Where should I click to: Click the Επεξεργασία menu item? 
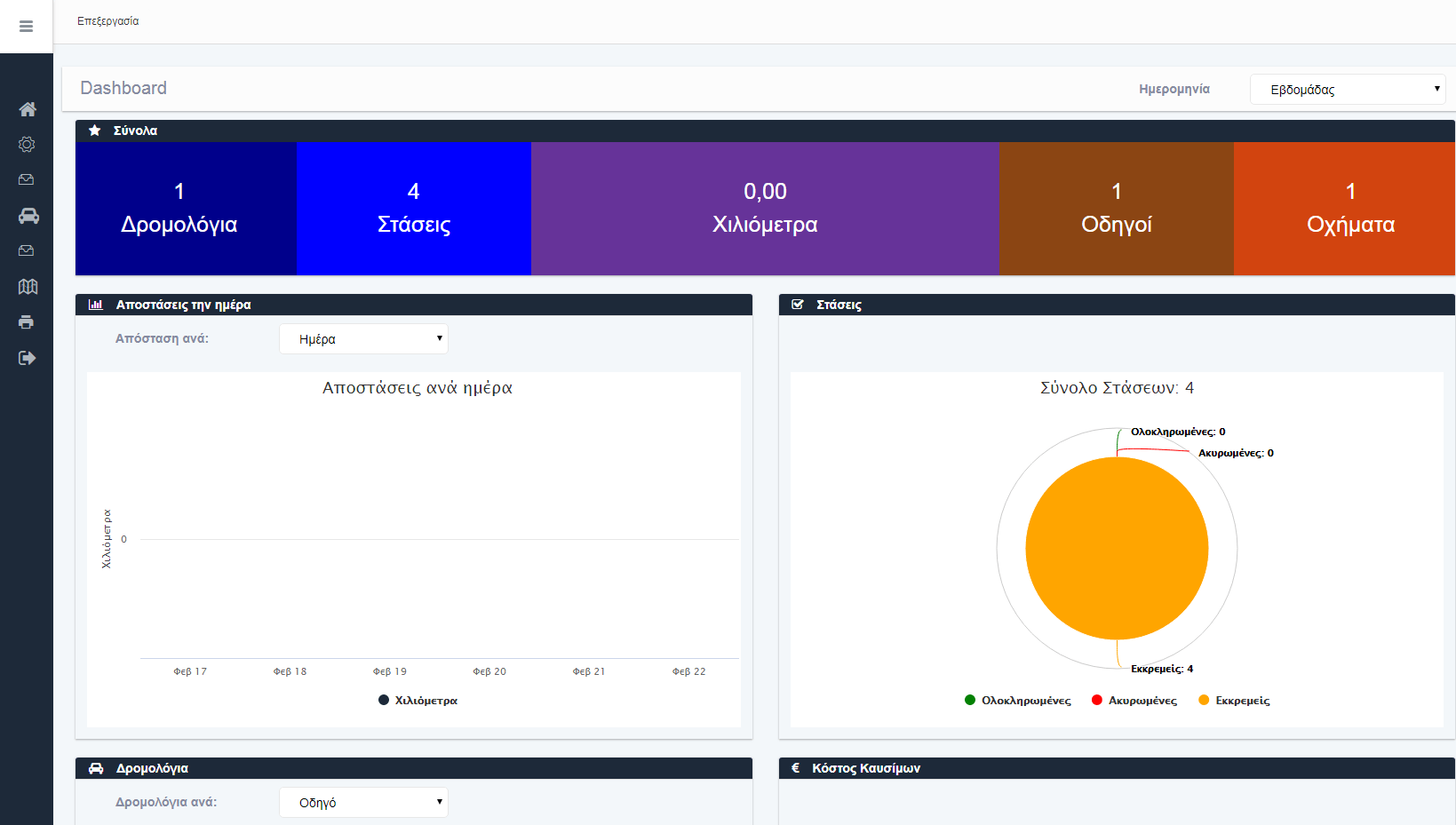107,21
